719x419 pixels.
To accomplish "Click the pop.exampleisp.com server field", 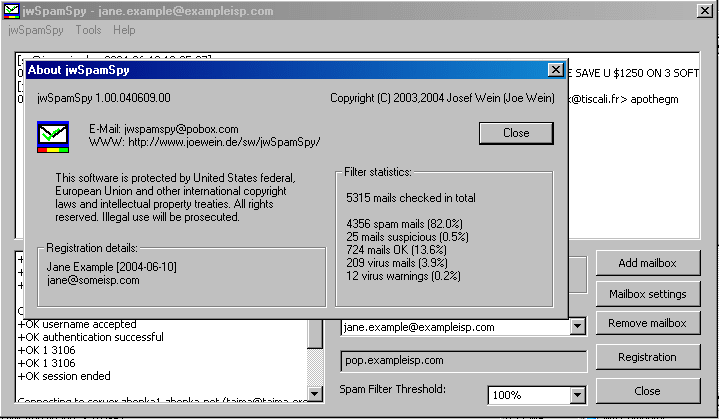I will [x=464, y=361].
